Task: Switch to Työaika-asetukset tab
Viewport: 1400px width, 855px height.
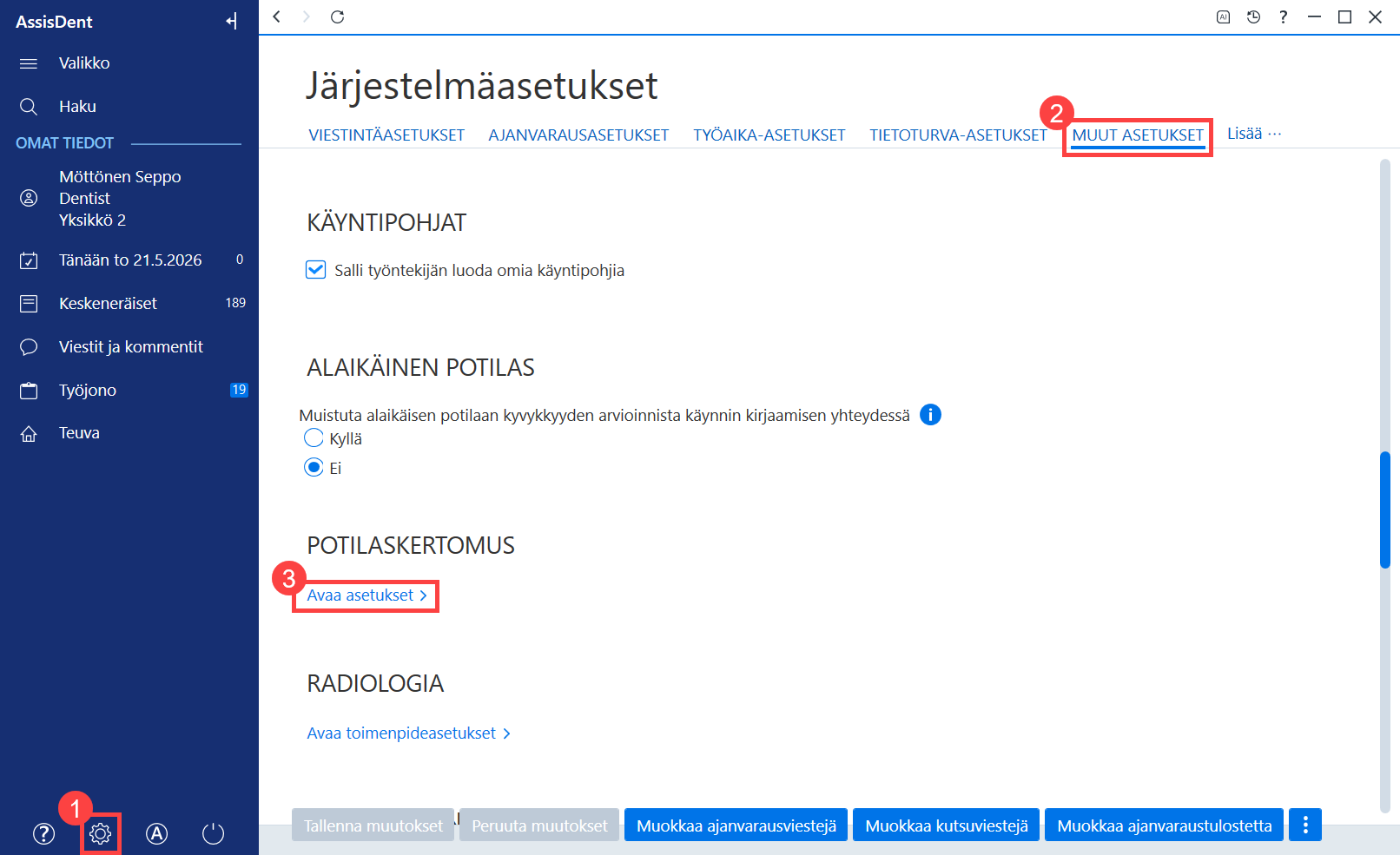Action: 769,135
